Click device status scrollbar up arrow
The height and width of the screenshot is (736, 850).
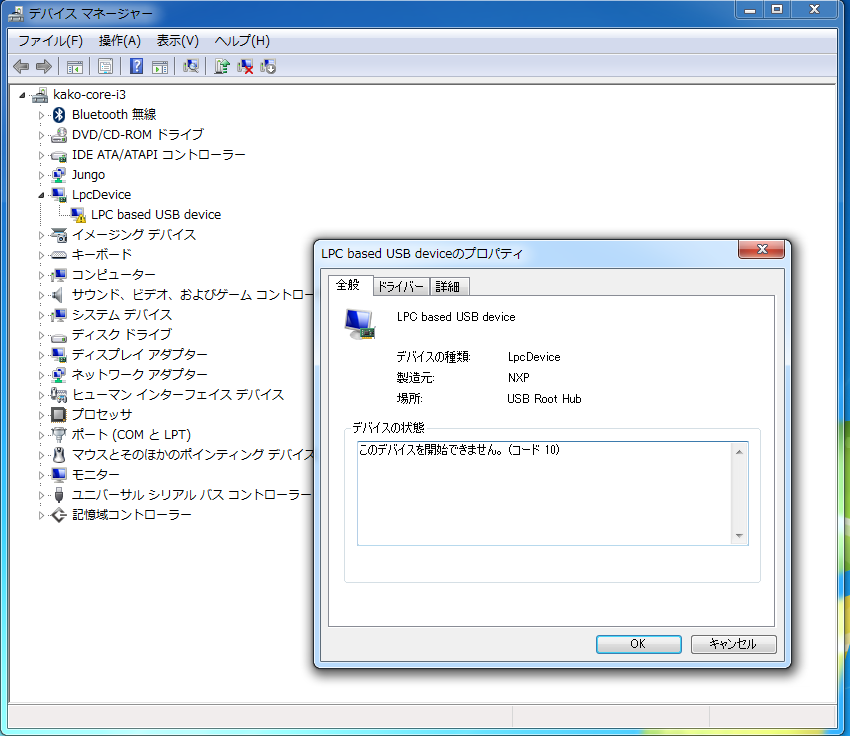tap(739, 451)
